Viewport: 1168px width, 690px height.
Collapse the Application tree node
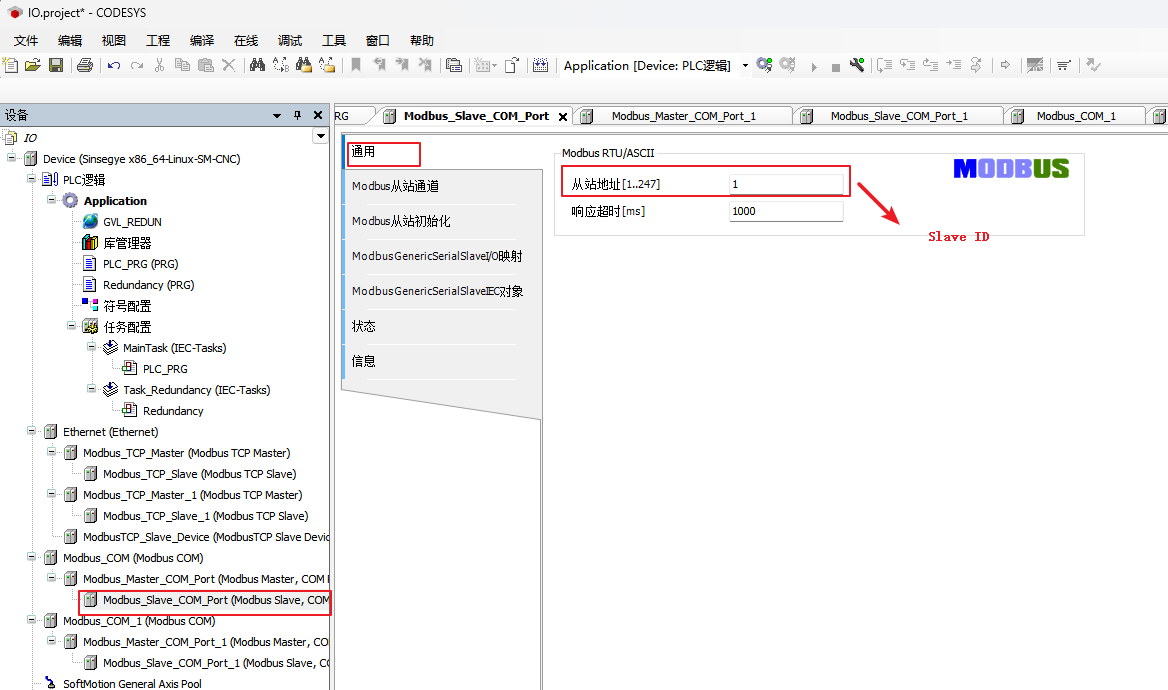click(52, 201)
